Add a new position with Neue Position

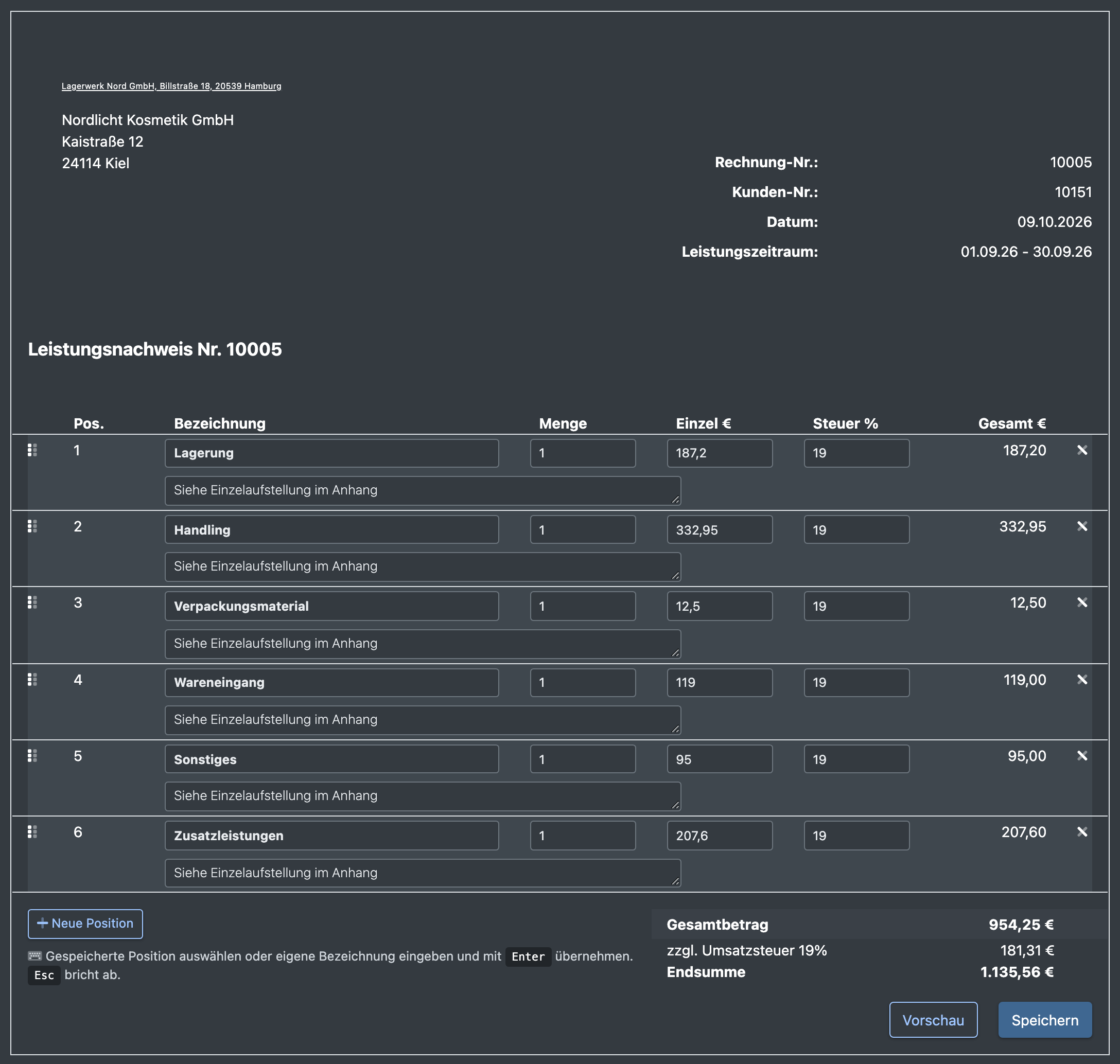click(85, 924)
